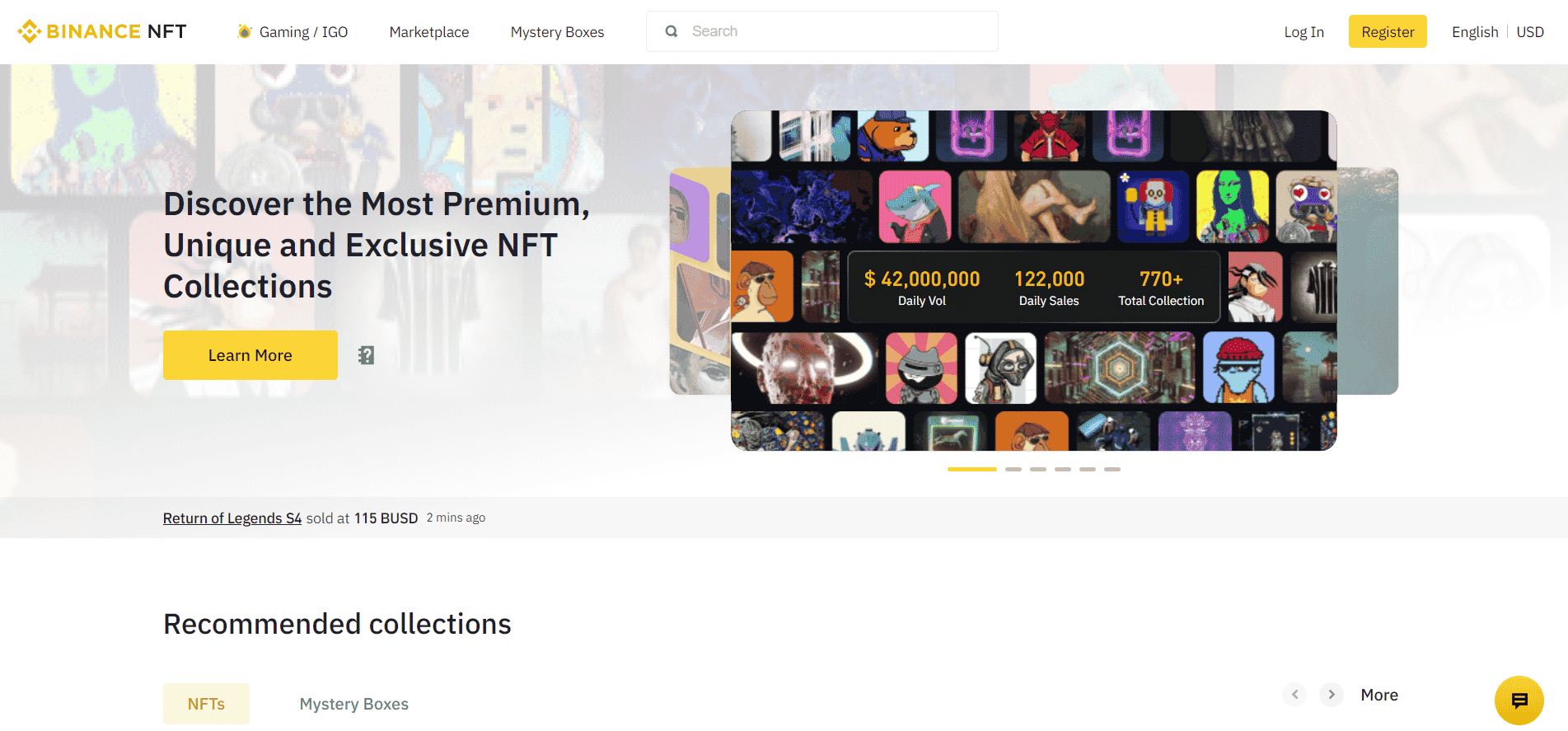Click the Log In link

[x=1304, y=32]
